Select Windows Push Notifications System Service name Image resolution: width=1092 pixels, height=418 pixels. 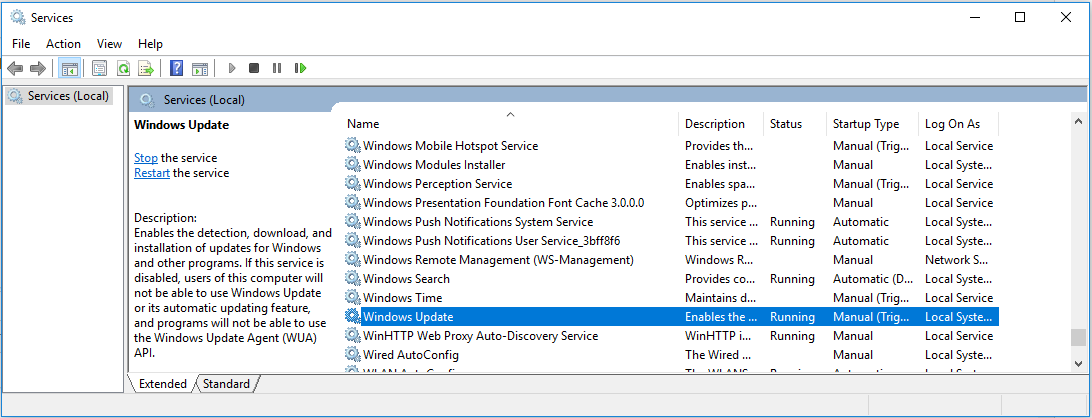tap(478, 222)
